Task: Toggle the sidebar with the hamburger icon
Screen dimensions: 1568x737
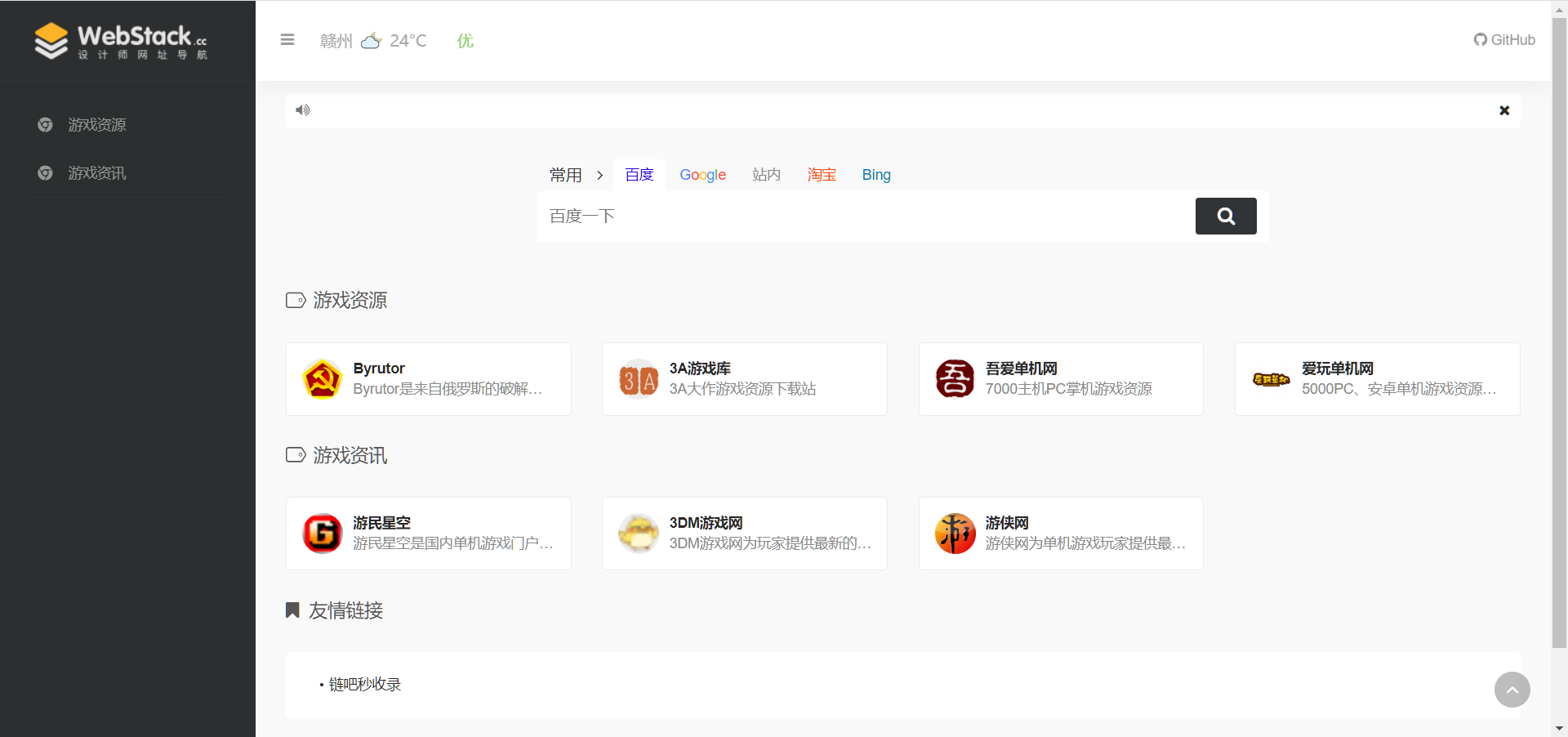Action: click(x=287, y=40)
